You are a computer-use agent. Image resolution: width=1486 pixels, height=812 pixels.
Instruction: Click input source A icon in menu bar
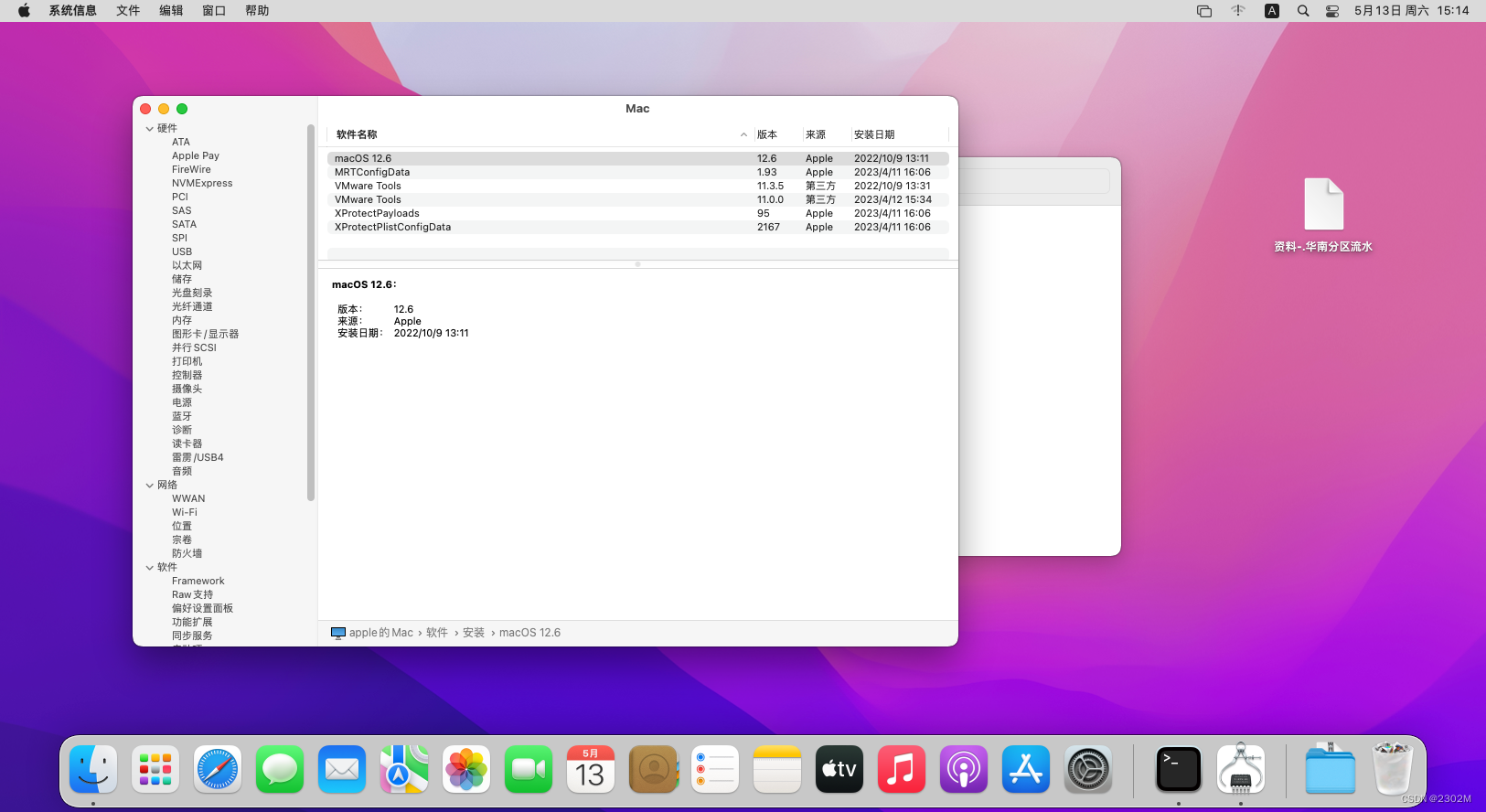(x=1272, y=11)
